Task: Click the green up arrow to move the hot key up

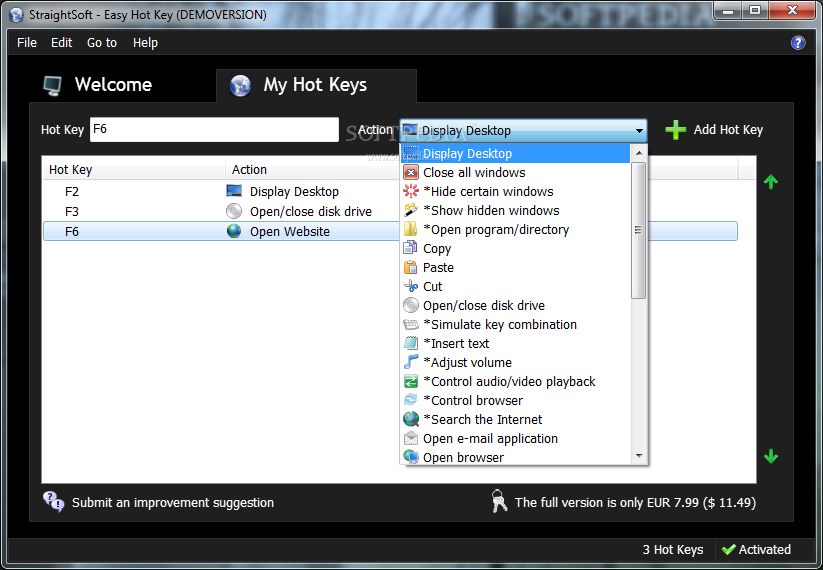Action: point(771,182)
